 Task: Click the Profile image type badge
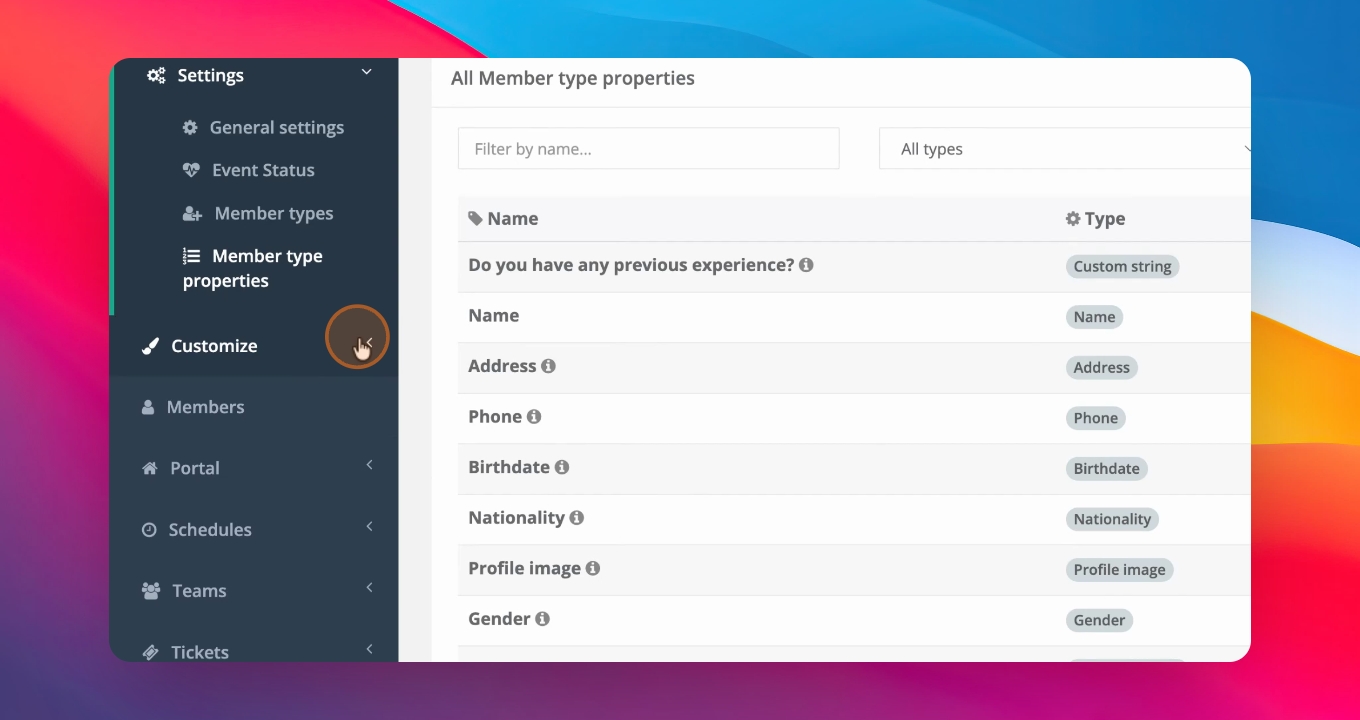(1119, 570)
